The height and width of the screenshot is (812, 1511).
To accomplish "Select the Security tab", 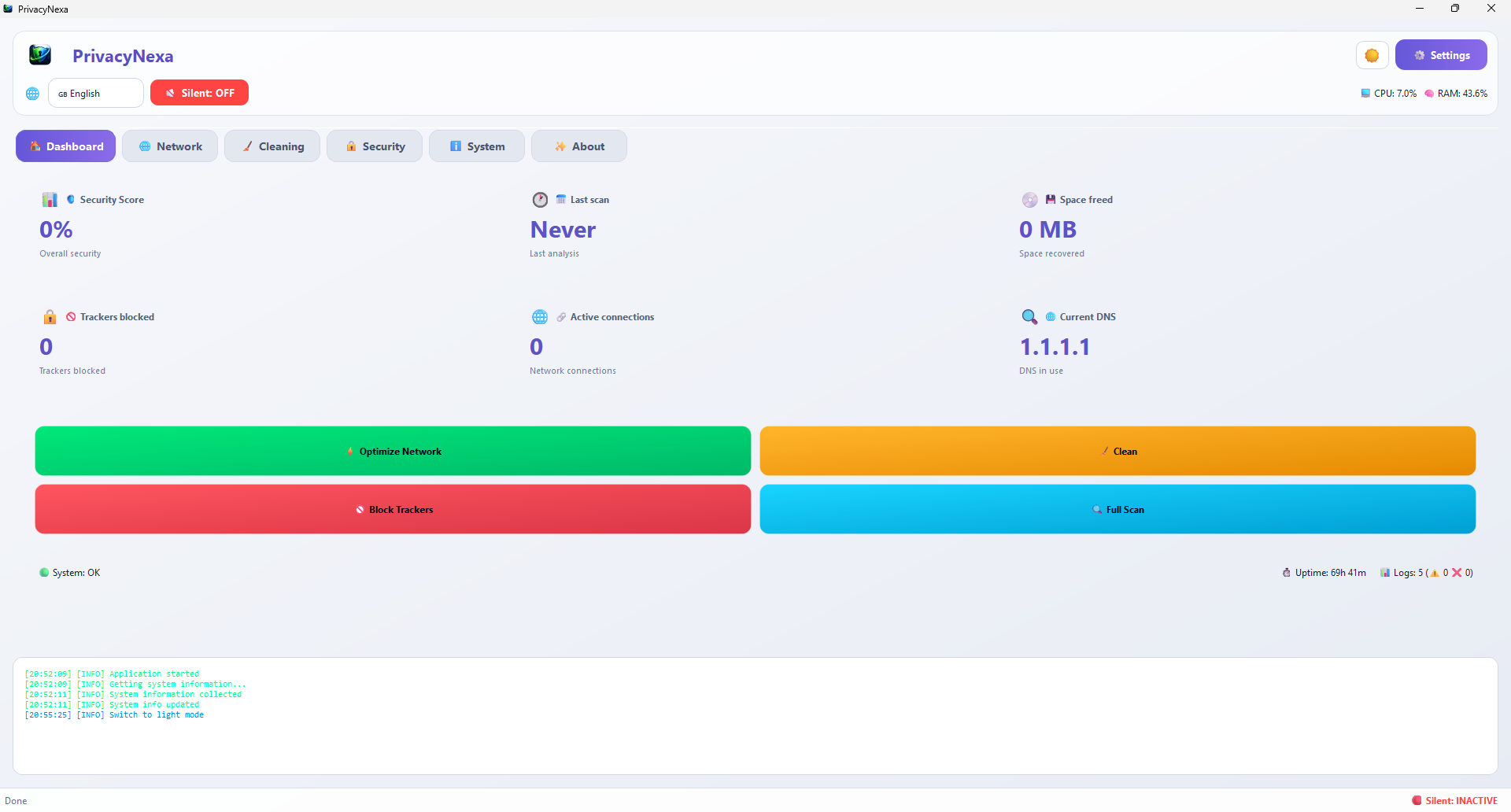I will (x=375, y=146).
